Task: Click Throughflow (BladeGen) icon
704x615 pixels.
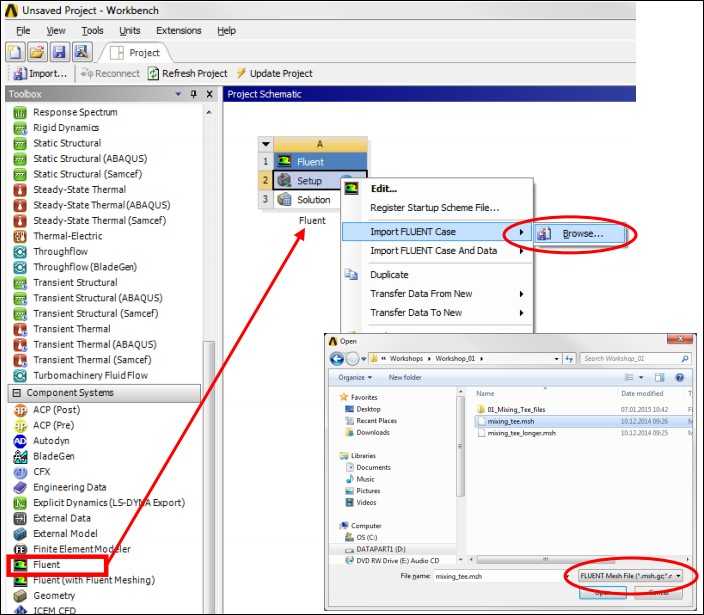Action: 20,267
